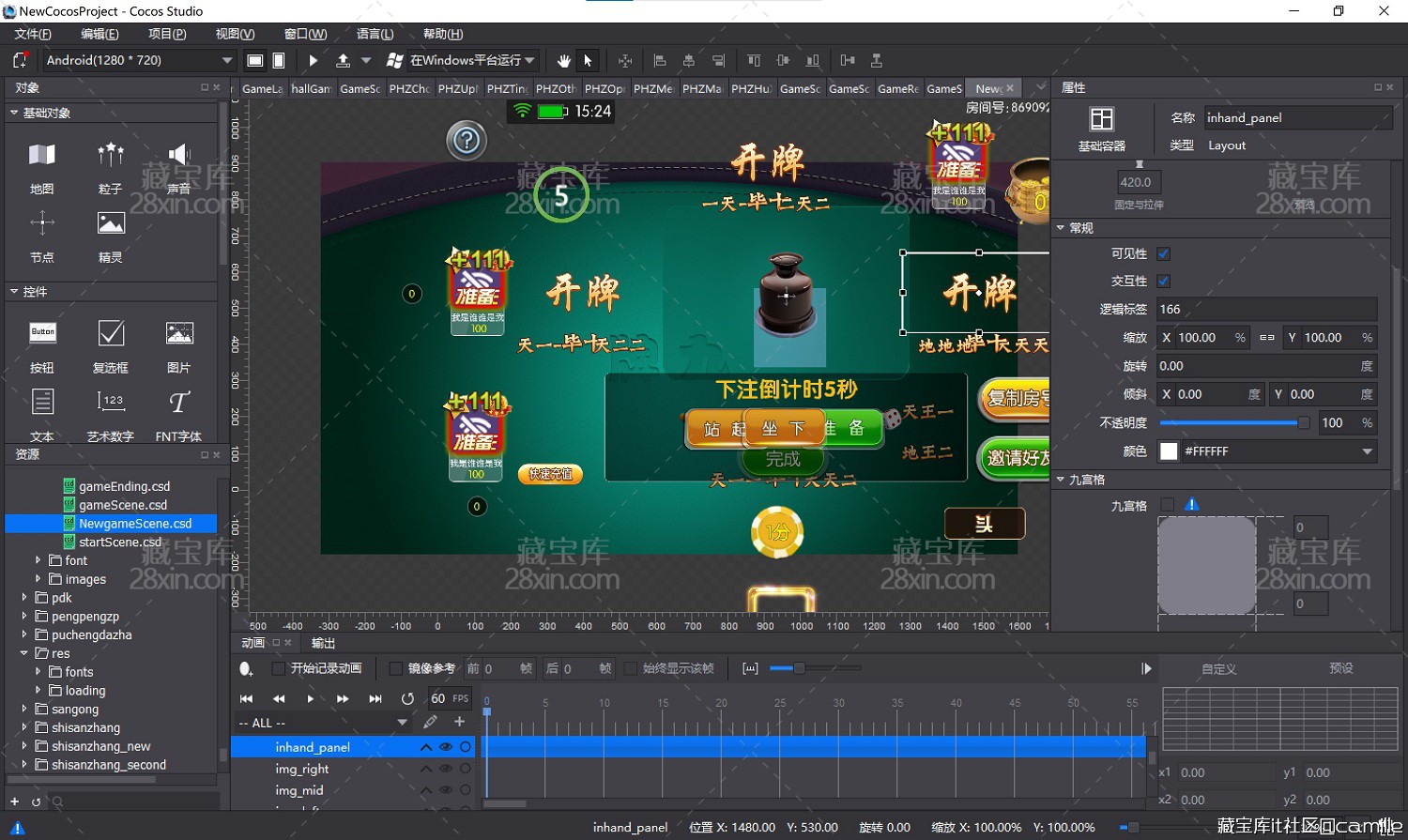Click the Play preview toolbar icon

[x=314, y=60]
